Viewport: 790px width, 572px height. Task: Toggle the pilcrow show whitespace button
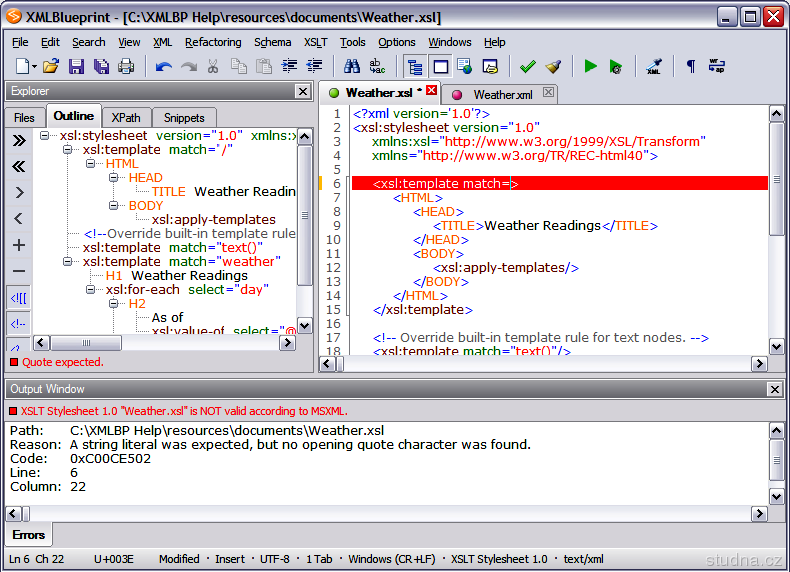tap(690, 67)
